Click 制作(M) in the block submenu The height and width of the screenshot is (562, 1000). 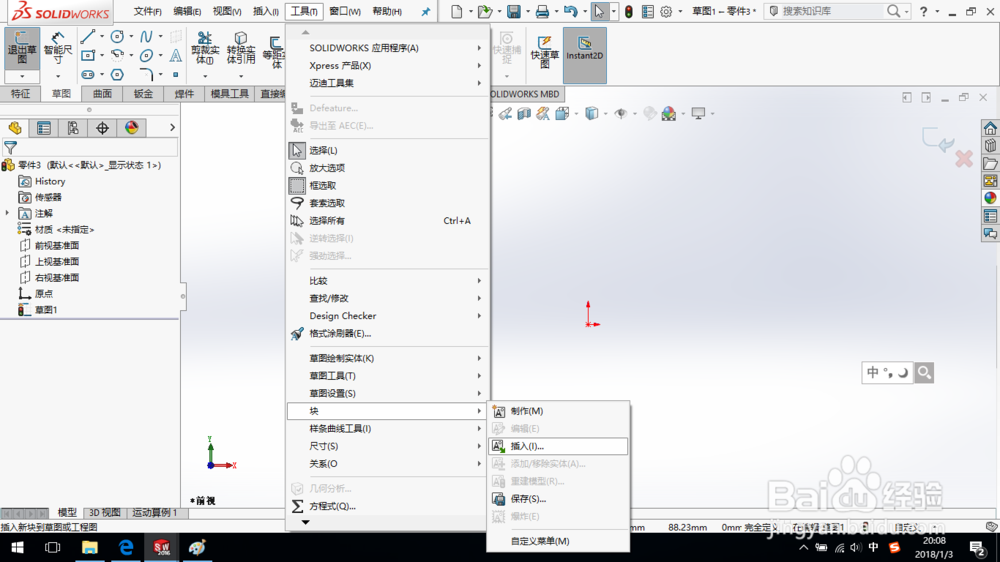click(558, 411)
